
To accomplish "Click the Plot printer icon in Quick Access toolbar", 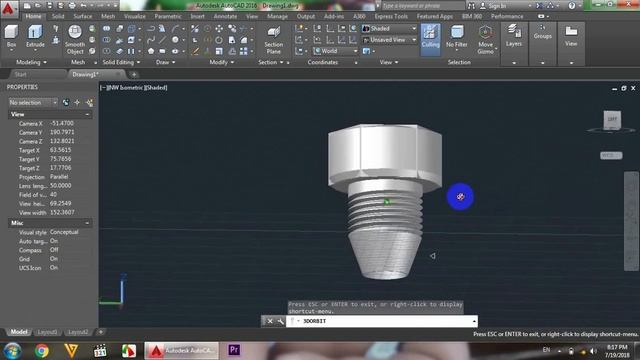I will point(72,6).
